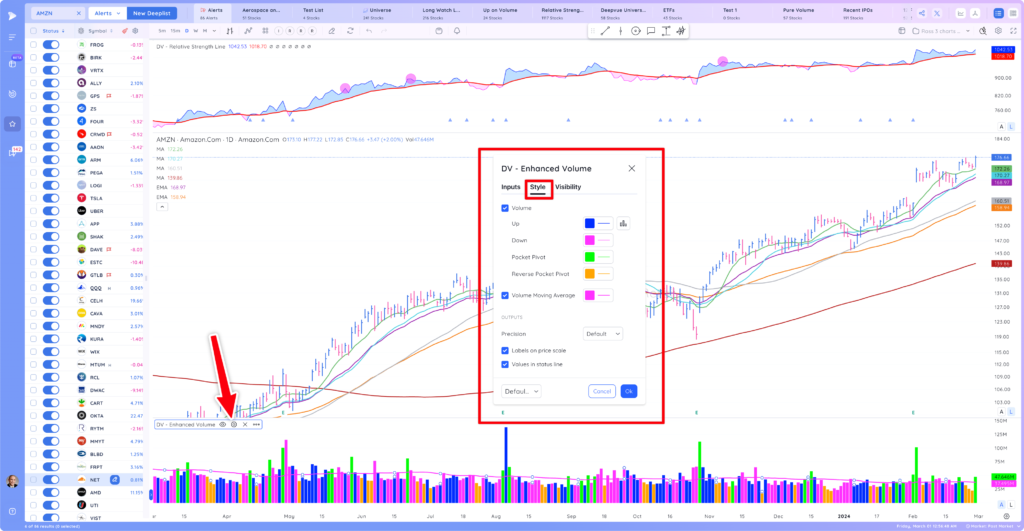The image size is (1024, 531).
Task: Change the Up volume color swatch
Action: [x=590, y=223]
